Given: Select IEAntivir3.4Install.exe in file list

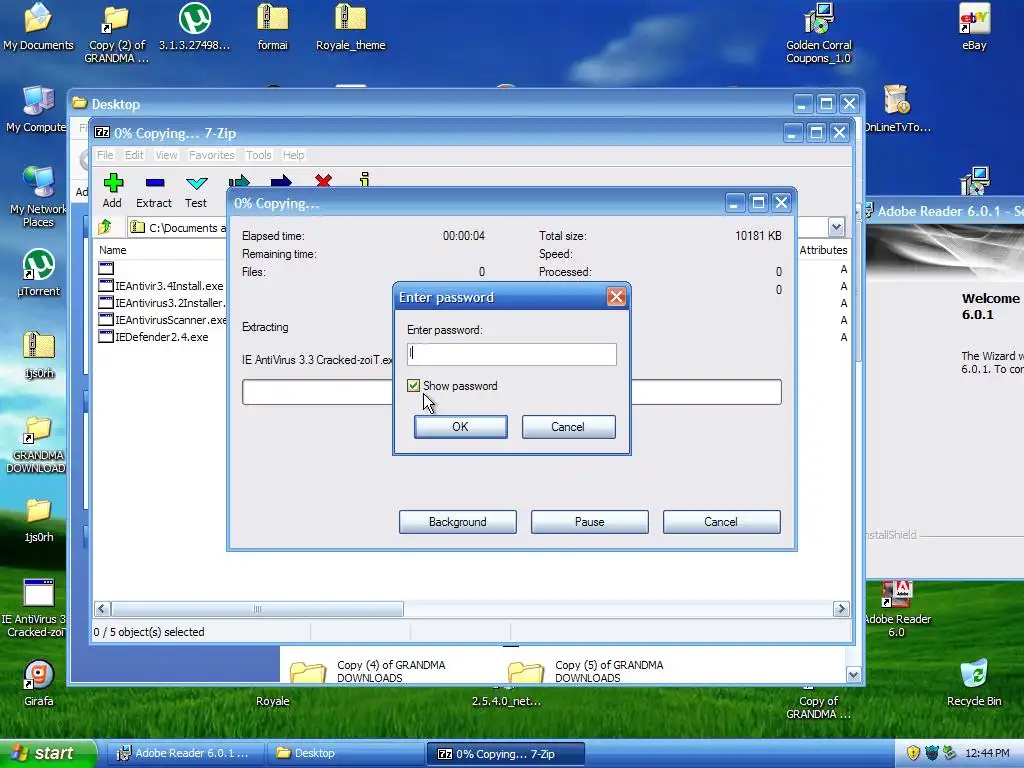Looking at the screenshot, I should pyautogui.click(x=161, y=285).
